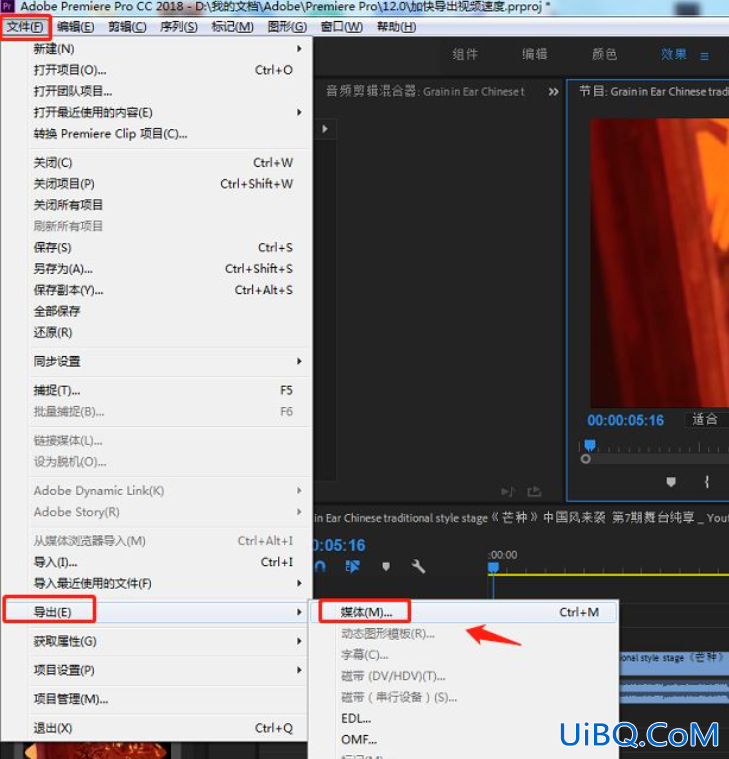
Task: Click audio mixer export icon
Action: 534,492
